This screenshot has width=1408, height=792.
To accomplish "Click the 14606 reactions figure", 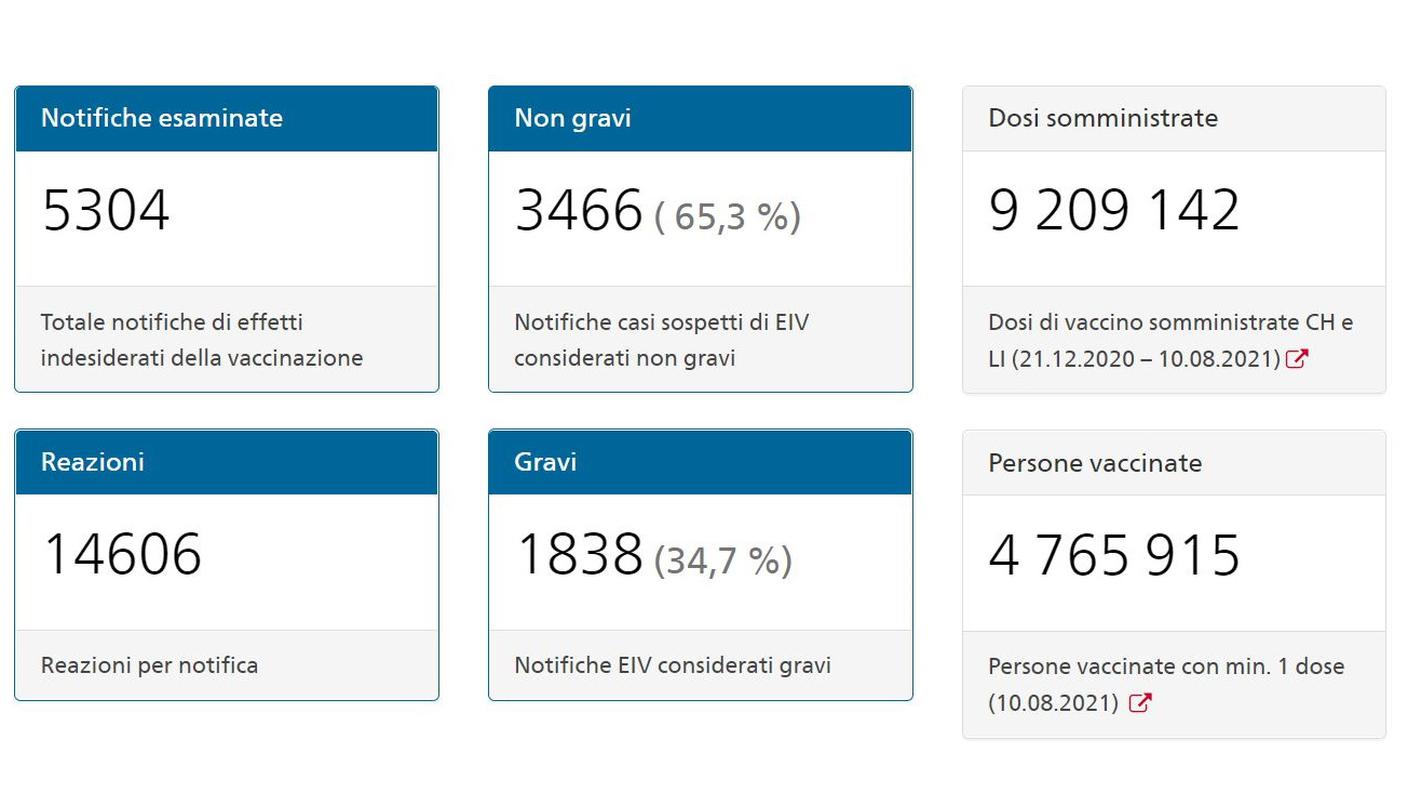I will (122, 555).
